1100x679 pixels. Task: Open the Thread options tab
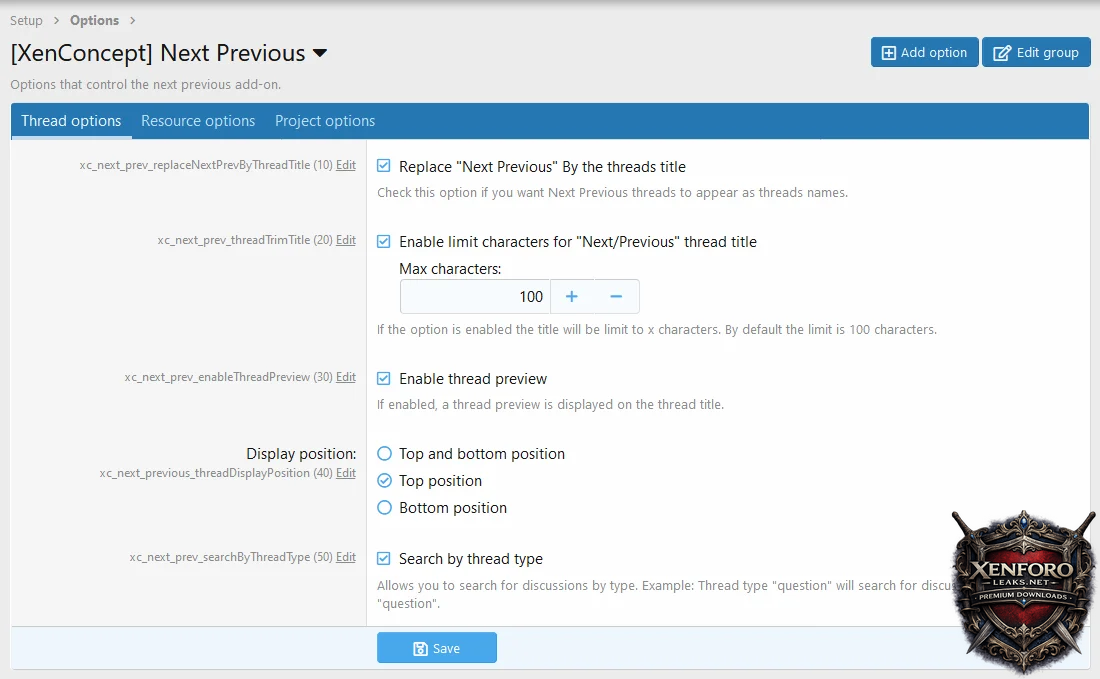click(x=71, y=121)
